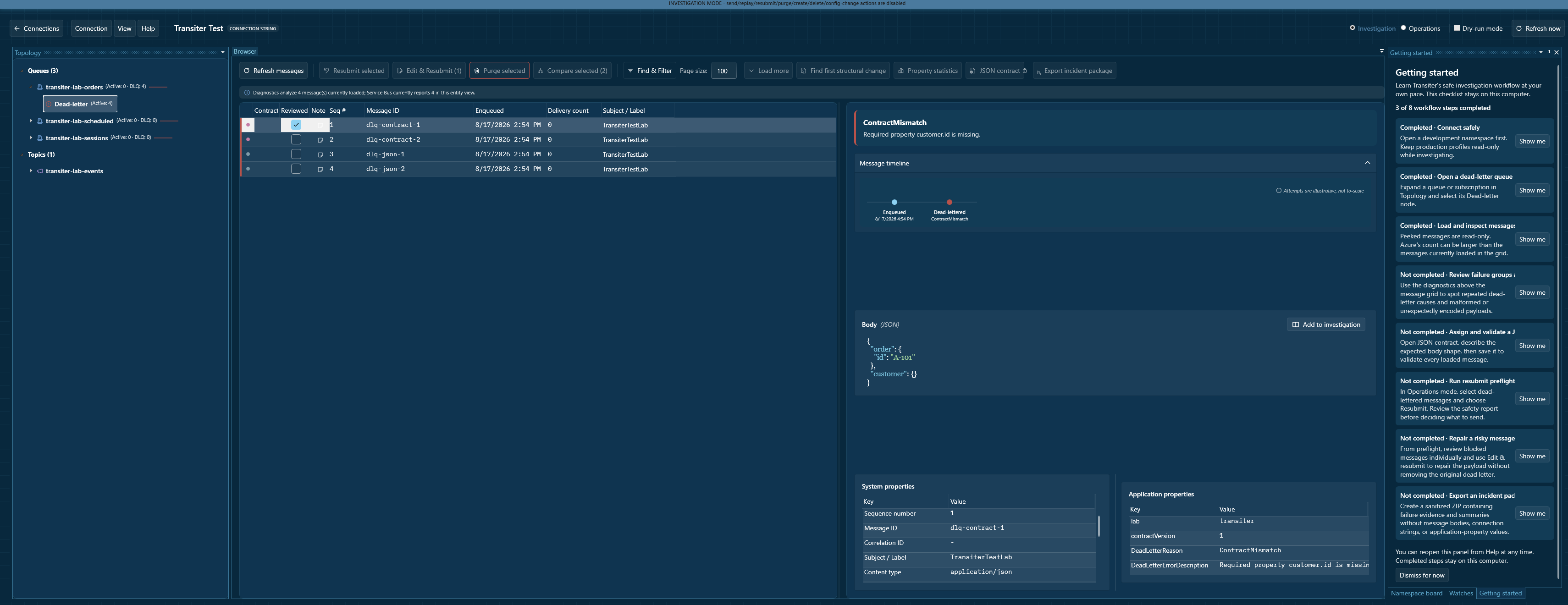This screenshot has height=605, width=1568.
Task: Click Dismiss for now
Action: click(x=1421, y=575)
